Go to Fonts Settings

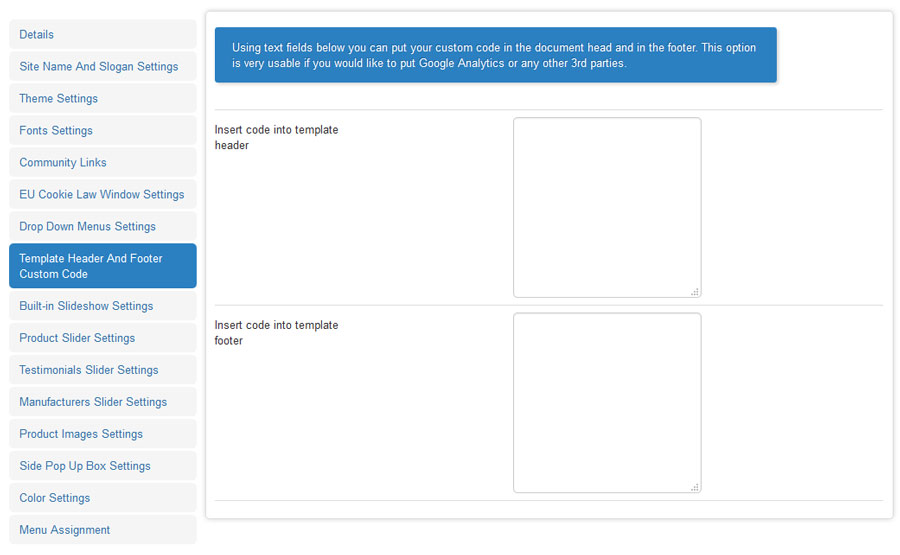(x=103, y=130)
